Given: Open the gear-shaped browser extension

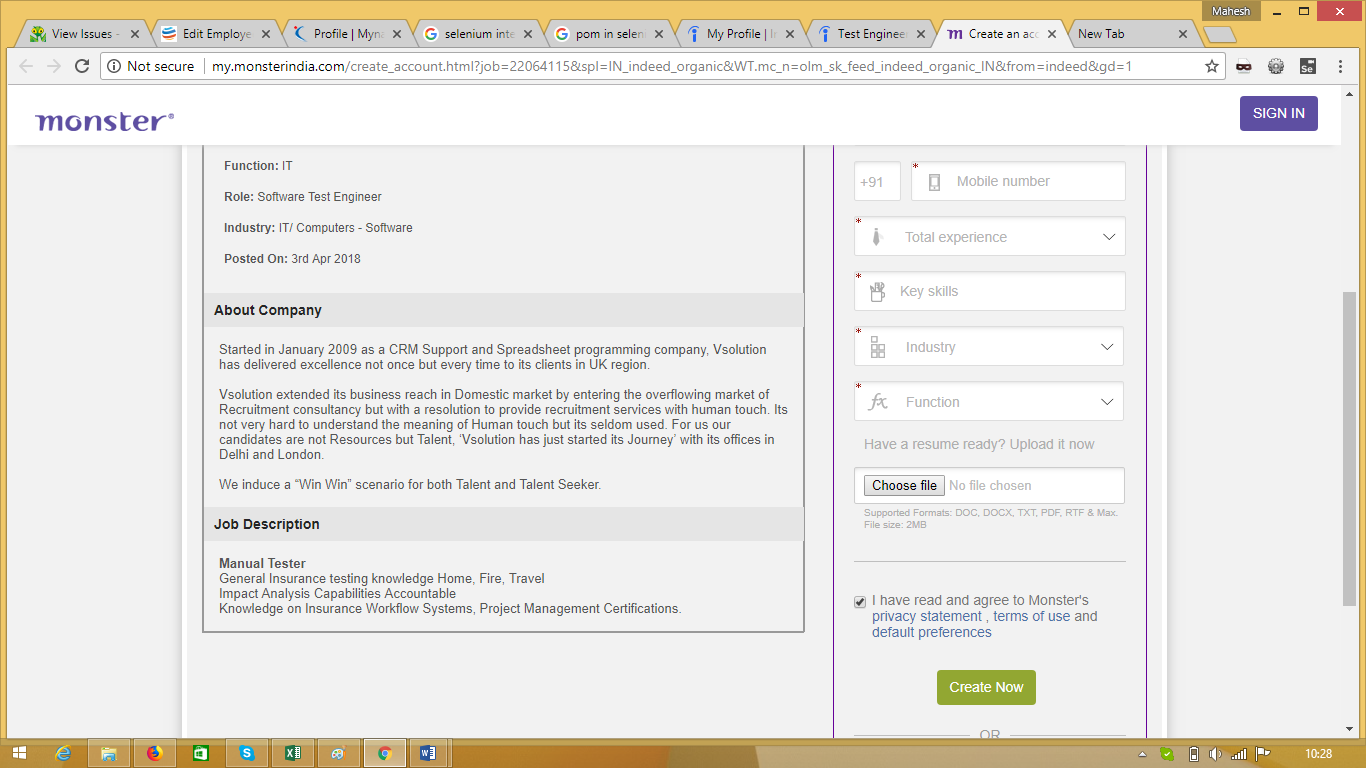Looking at the screenshot, I should [x=1276, y=67].
